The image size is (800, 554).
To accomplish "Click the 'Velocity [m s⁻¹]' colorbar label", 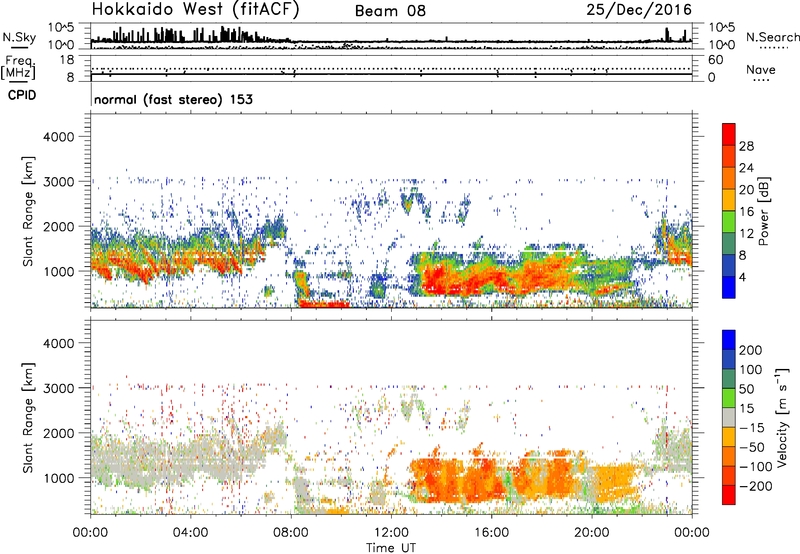I will pos(782,417).
